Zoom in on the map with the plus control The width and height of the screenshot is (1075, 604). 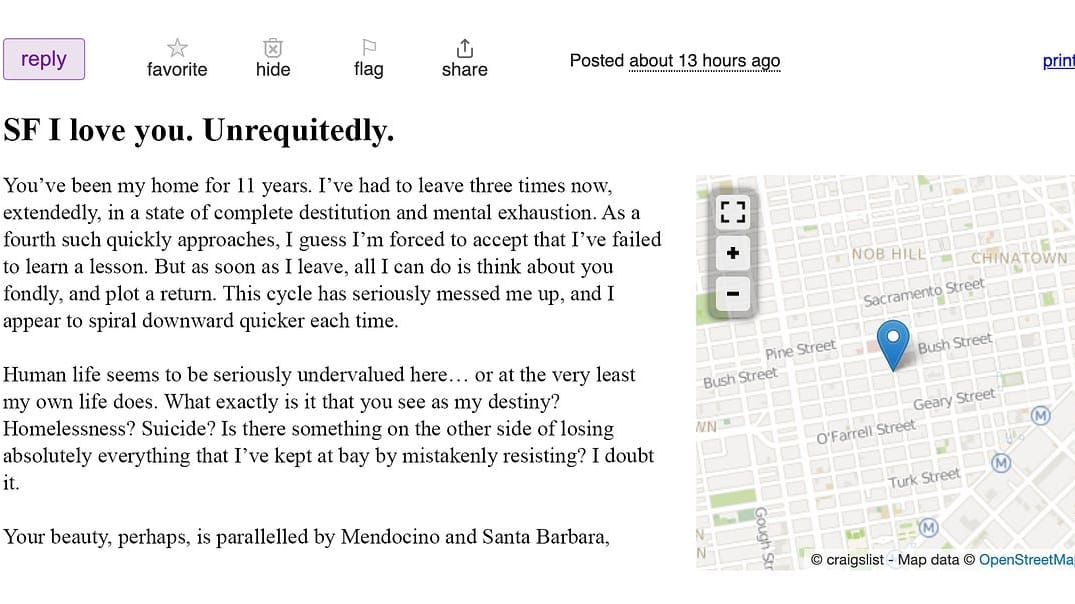tap(732, 253)
